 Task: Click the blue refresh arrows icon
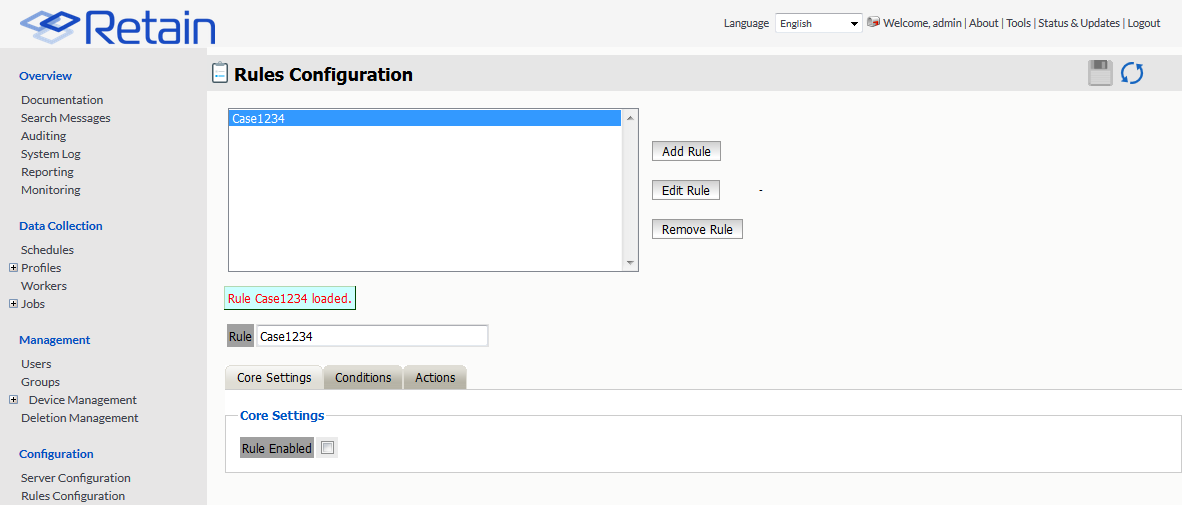point(1132,73)
